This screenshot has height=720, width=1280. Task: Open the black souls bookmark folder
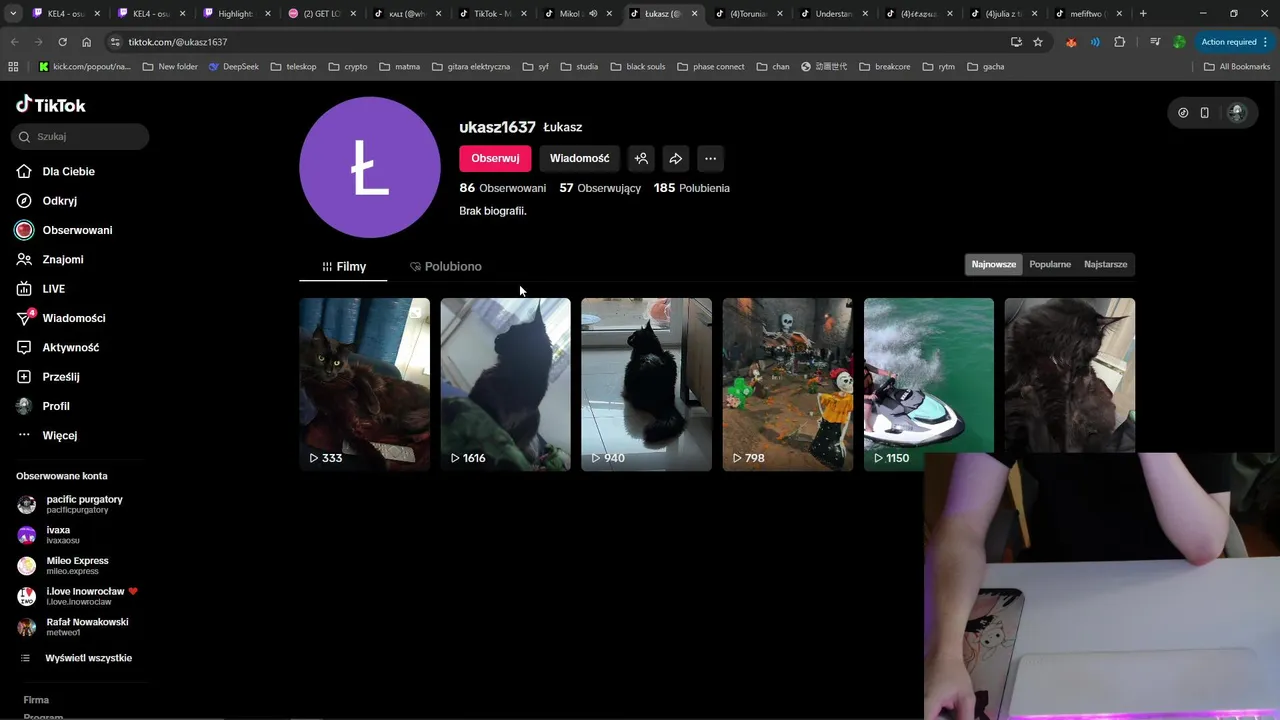tap(638, 67)
